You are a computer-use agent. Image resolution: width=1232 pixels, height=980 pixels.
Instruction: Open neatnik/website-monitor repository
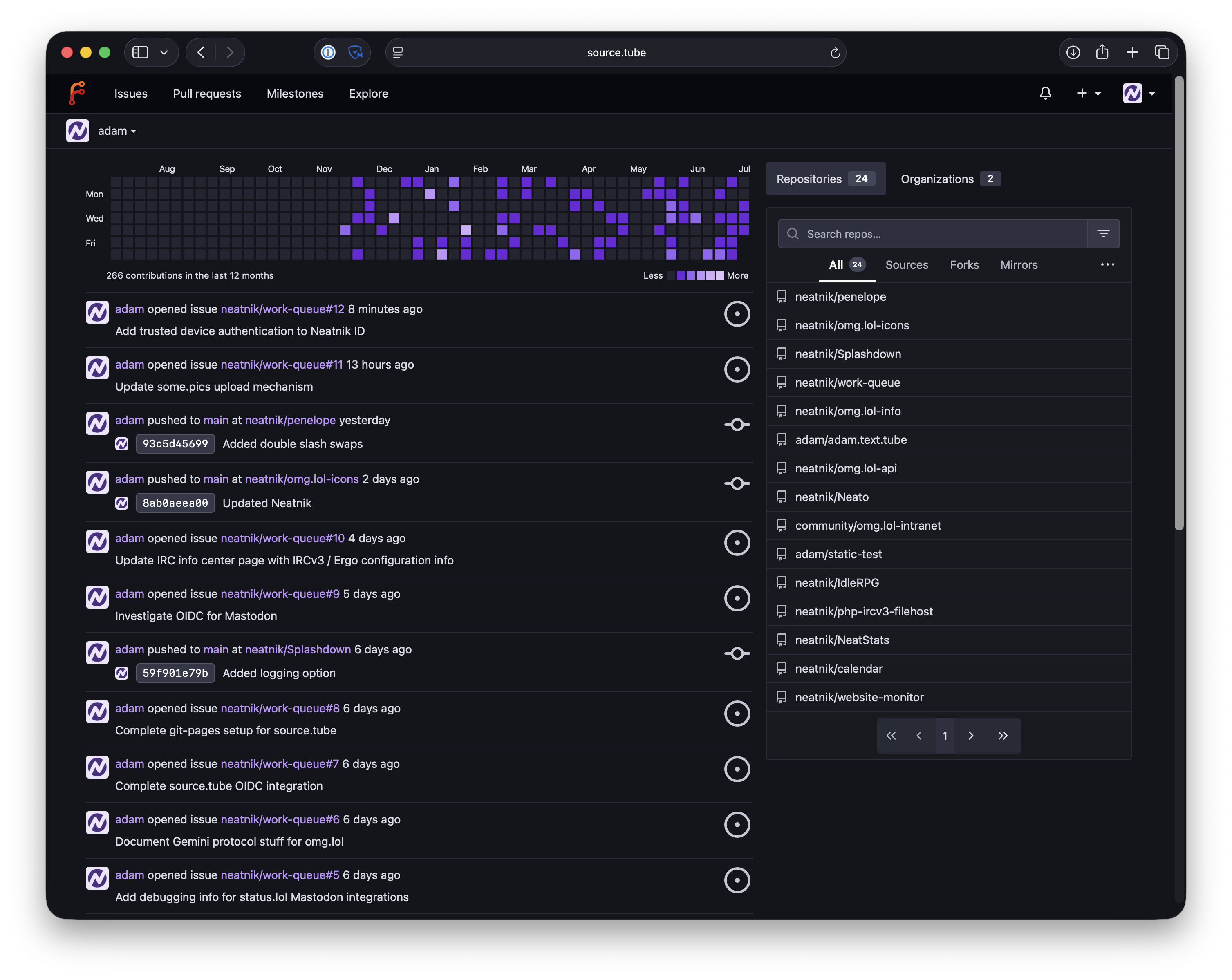tap(859, 697)
